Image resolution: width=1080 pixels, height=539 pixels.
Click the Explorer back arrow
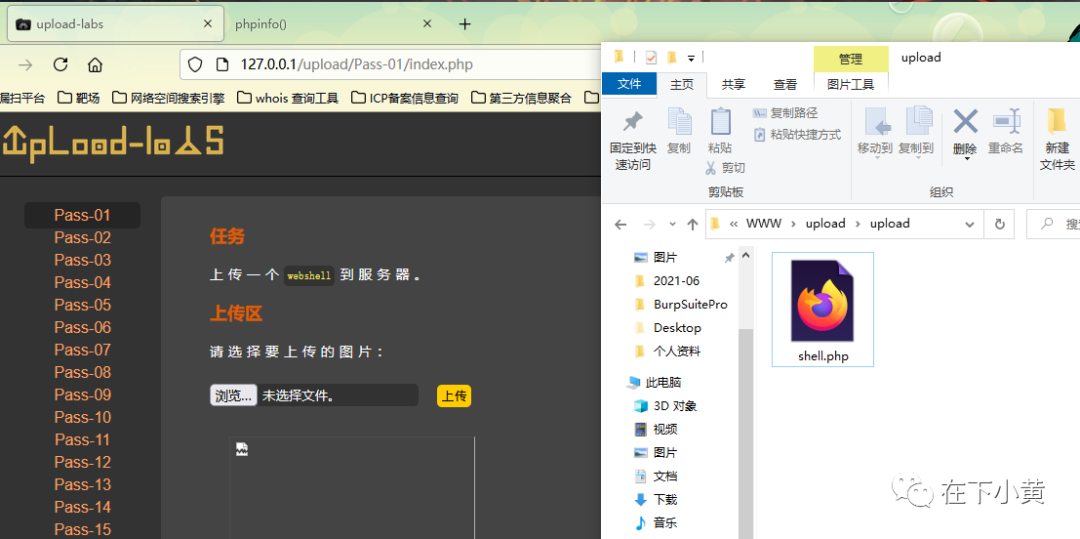(621, 224)
